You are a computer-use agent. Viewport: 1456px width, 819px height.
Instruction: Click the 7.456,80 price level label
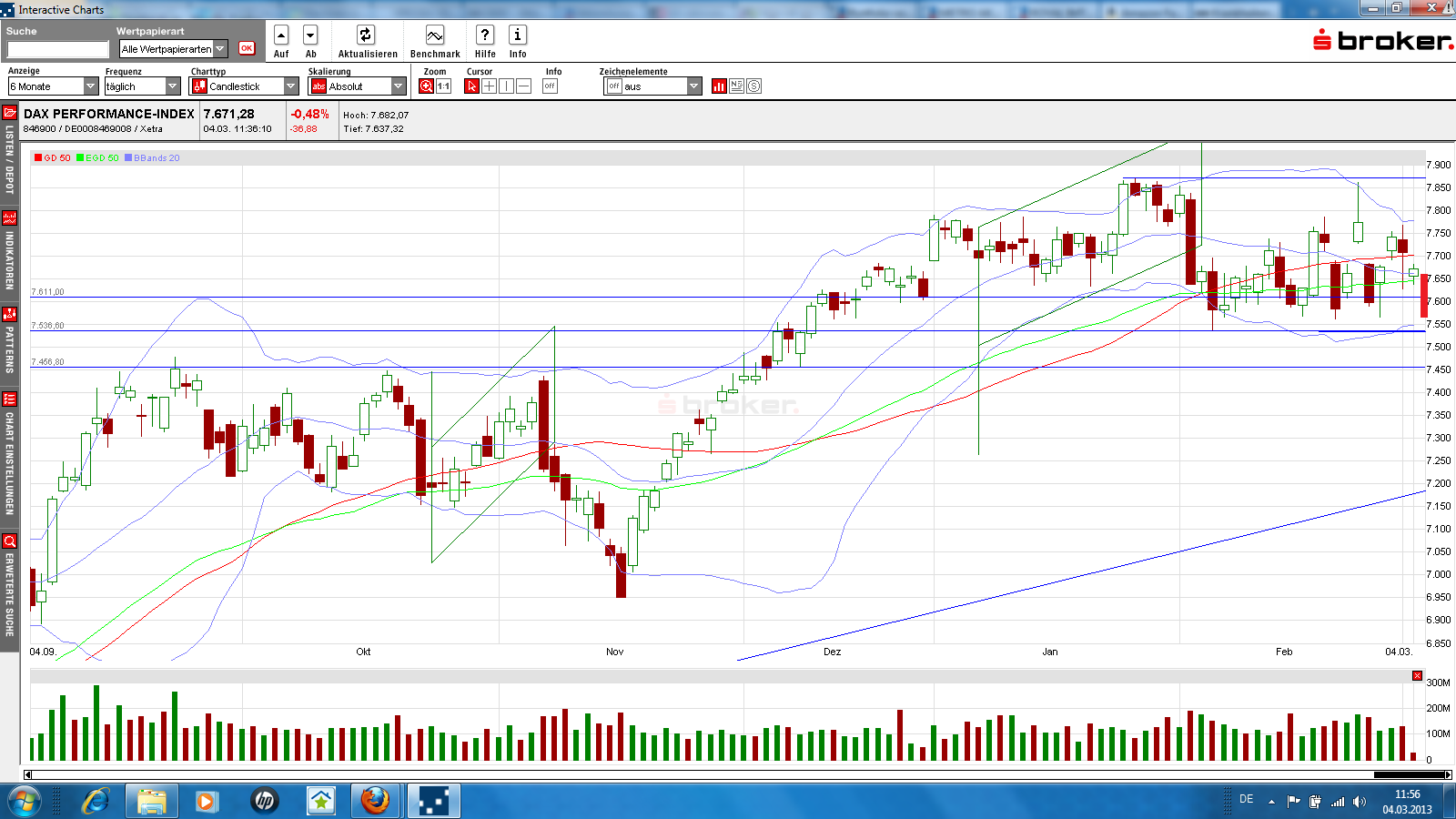tap(47, 362)
